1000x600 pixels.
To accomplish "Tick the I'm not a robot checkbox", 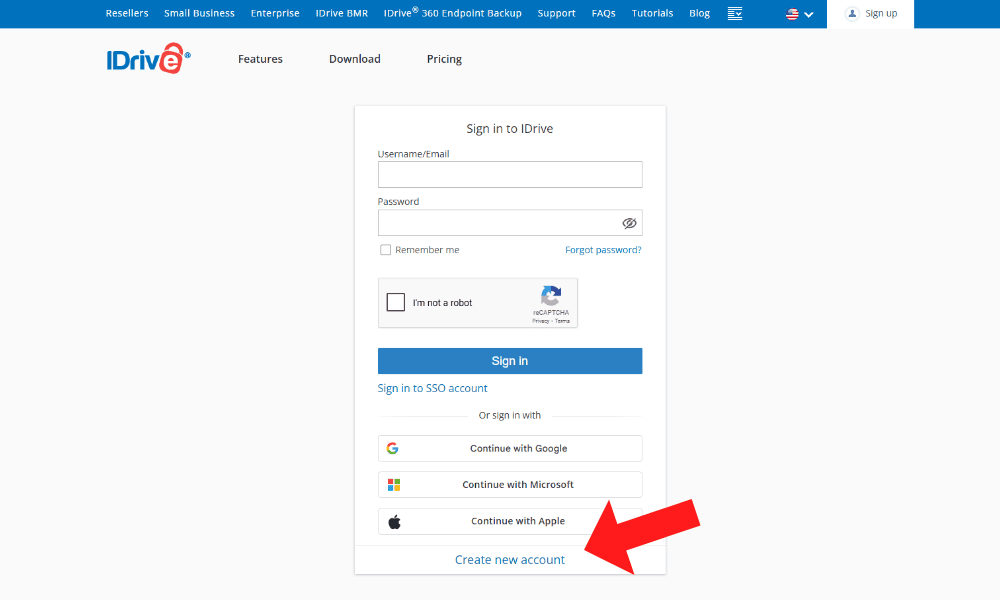I will pos(396,303).
